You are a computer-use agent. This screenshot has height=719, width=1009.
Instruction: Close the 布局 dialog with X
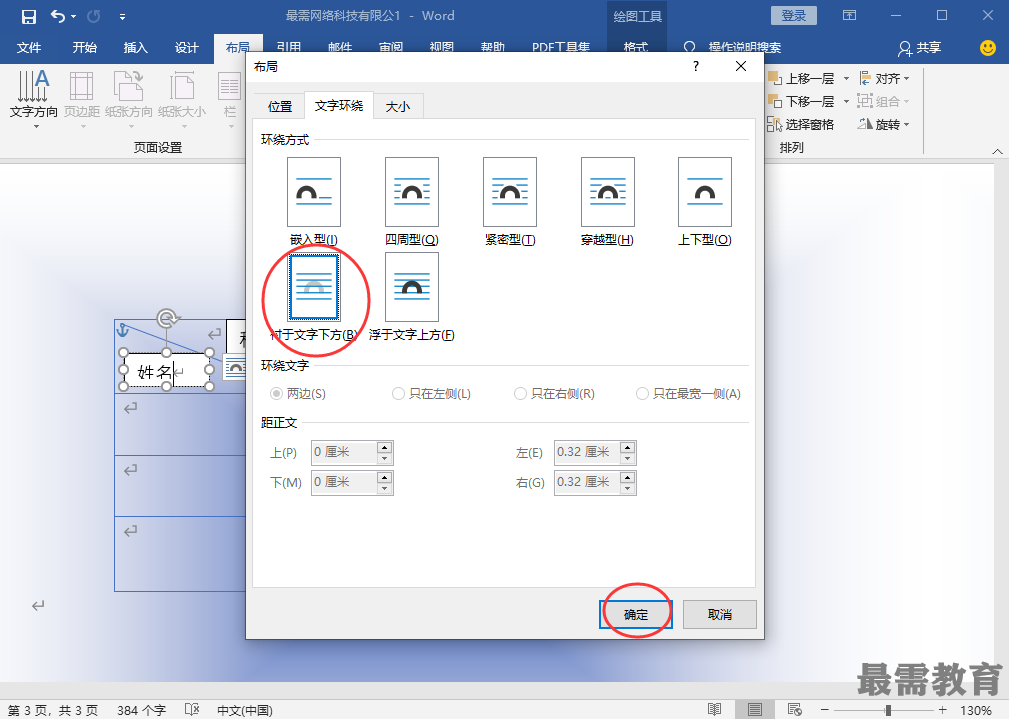(741, 66)
